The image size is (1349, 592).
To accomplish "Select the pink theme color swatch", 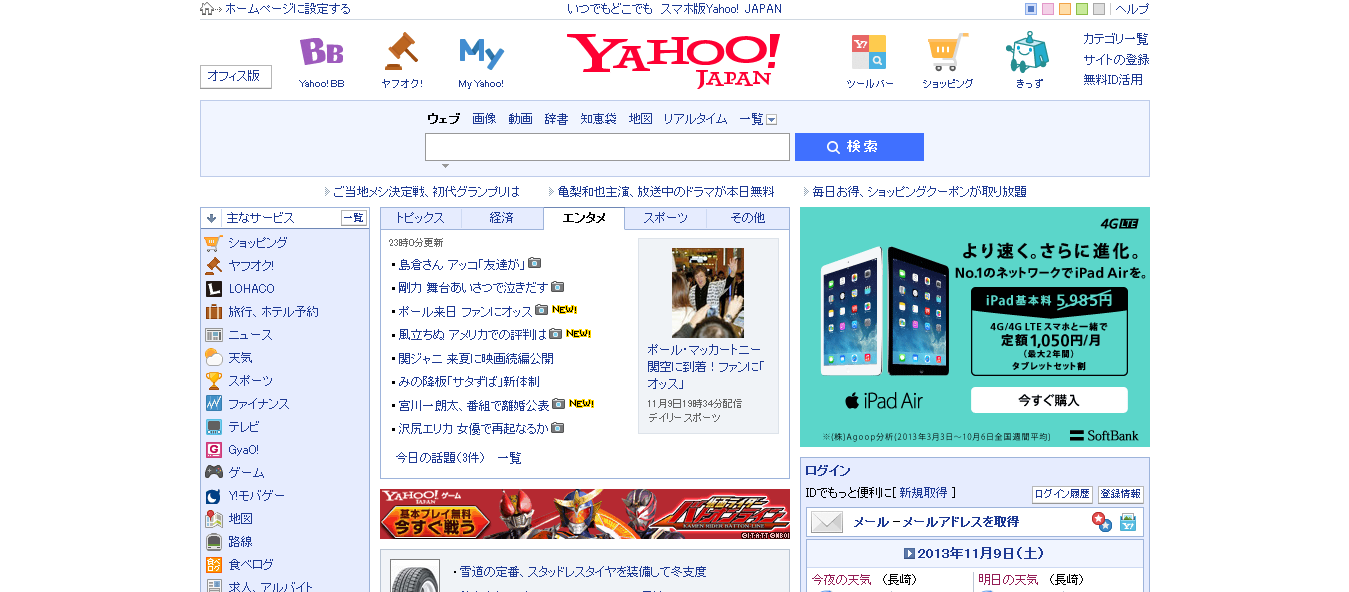I will pyautogui.click(x=1048, y=9).
